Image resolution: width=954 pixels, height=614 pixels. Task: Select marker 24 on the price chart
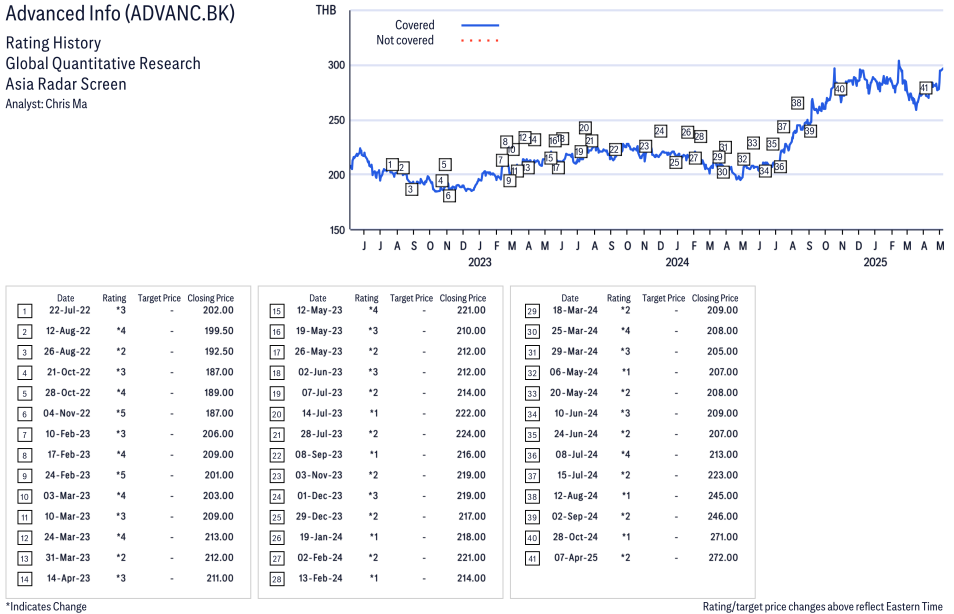pyautogui.click(x=660, y=131)
